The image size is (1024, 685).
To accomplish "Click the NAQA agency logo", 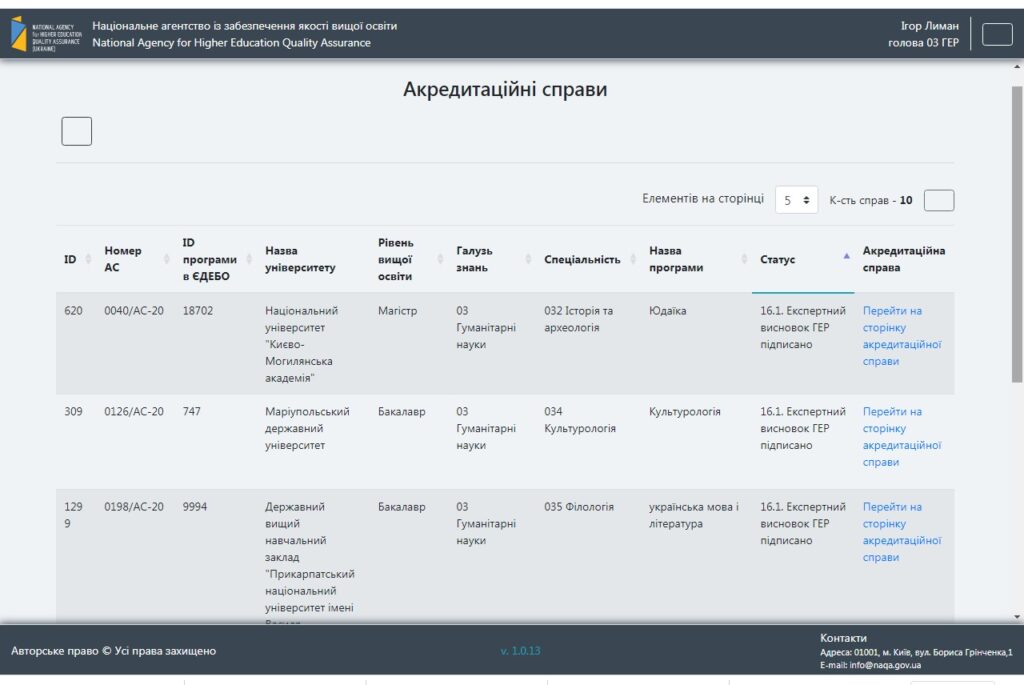I will point(45,34).
